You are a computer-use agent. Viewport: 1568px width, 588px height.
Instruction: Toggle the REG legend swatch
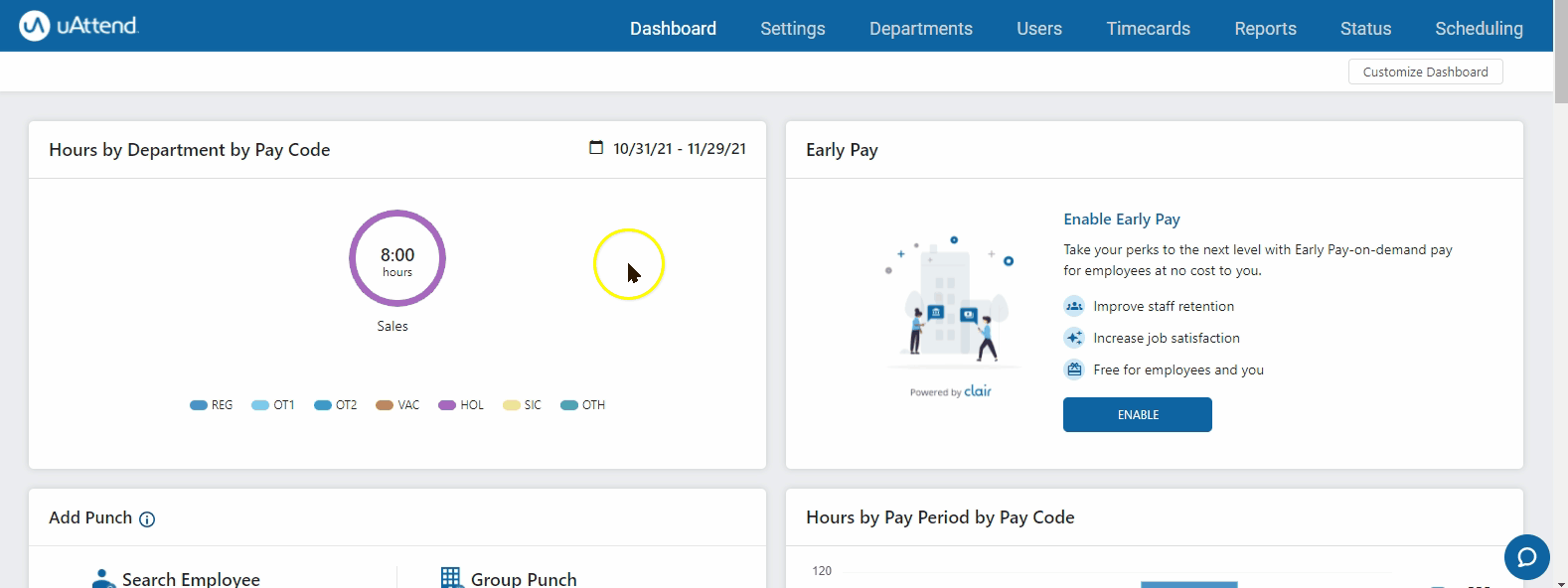[x=199, y=405]
